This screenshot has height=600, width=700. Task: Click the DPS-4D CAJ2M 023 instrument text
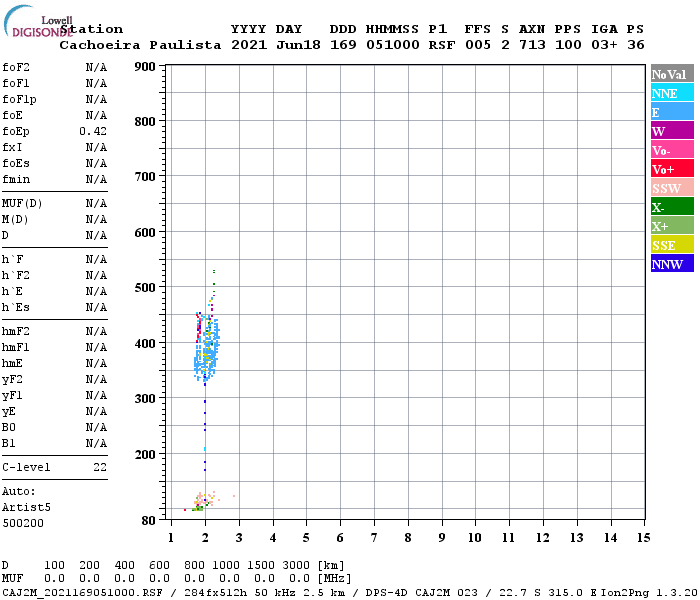421,593
